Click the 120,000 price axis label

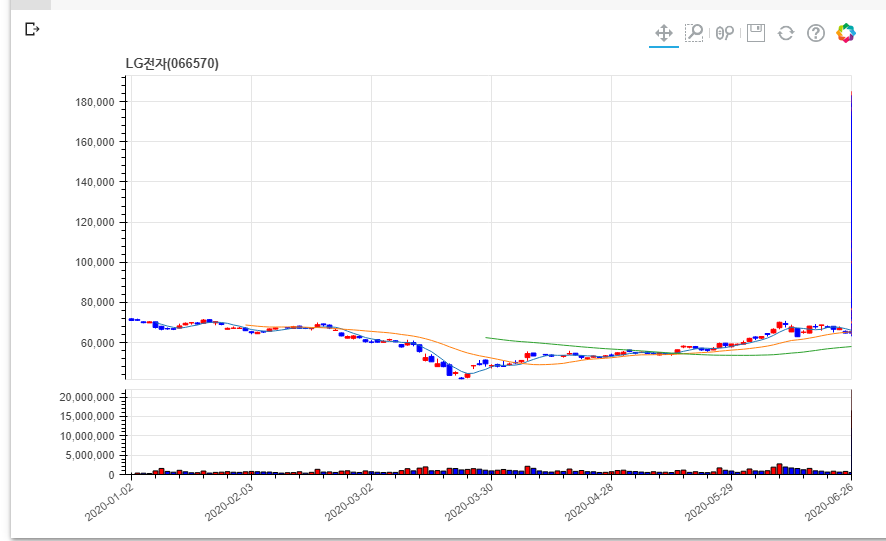tap(95, 222)
